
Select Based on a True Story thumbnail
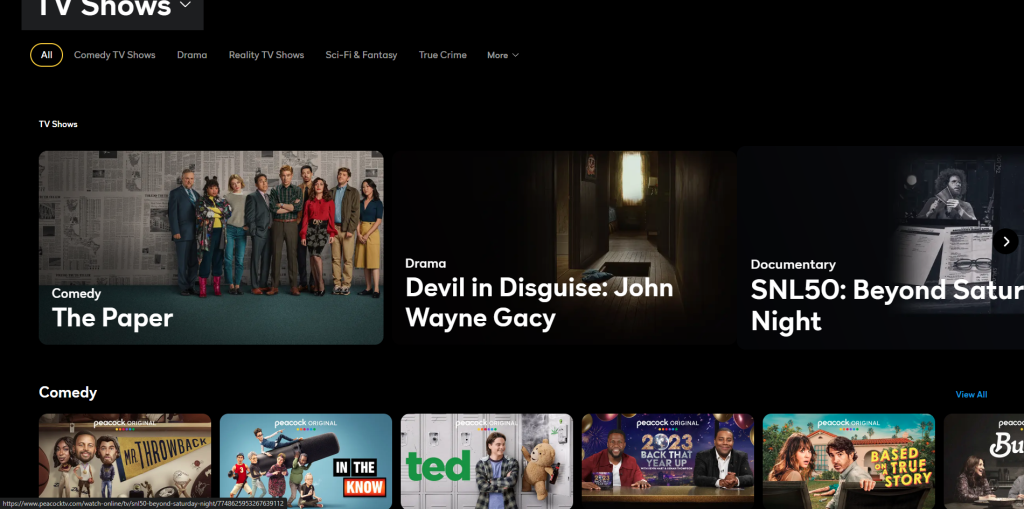pyautogui.click(x=849, y=458)
